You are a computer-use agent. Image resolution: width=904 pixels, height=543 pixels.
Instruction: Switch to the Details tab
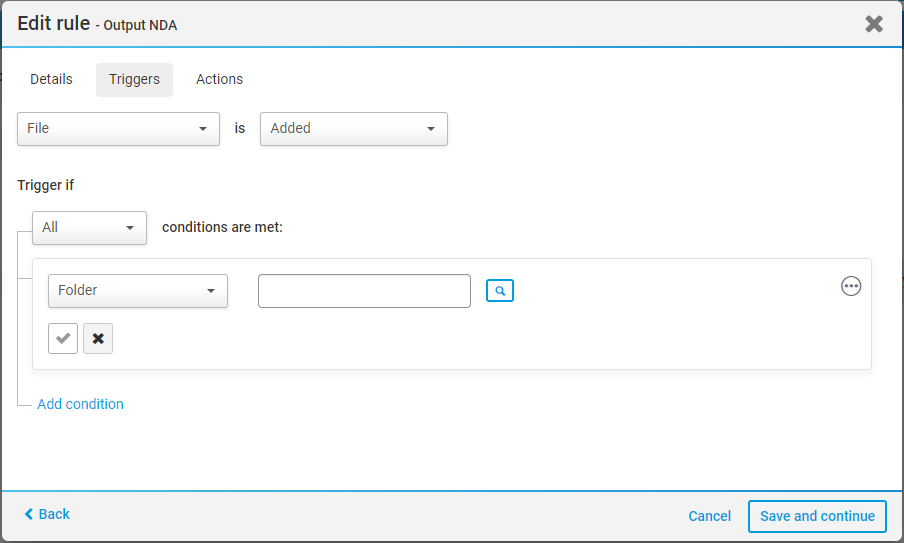click(x=51, y=79)
